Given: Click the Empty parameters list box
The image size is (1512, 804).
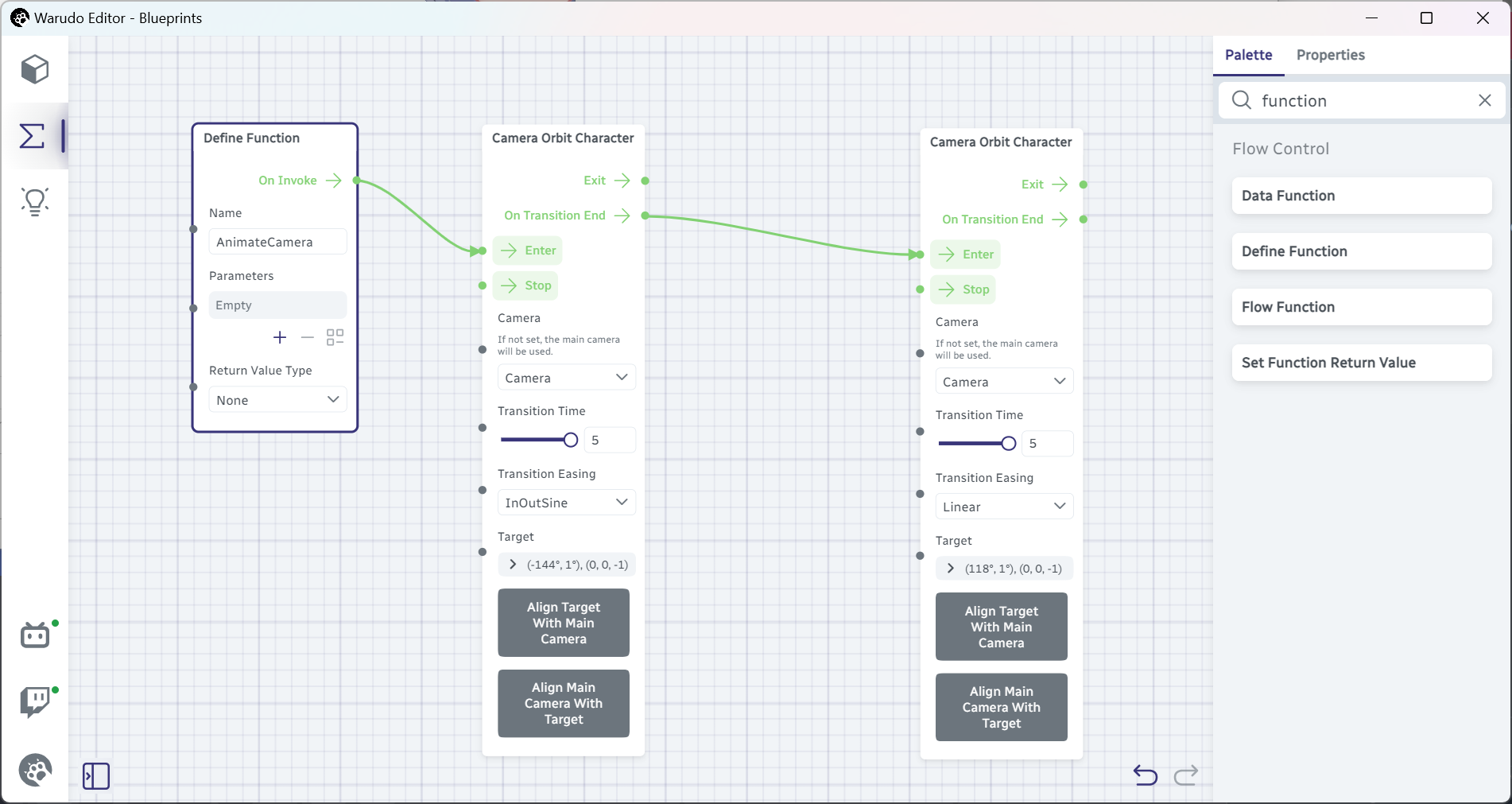Looking at the screenshot, I should click(x=278, y=305).
